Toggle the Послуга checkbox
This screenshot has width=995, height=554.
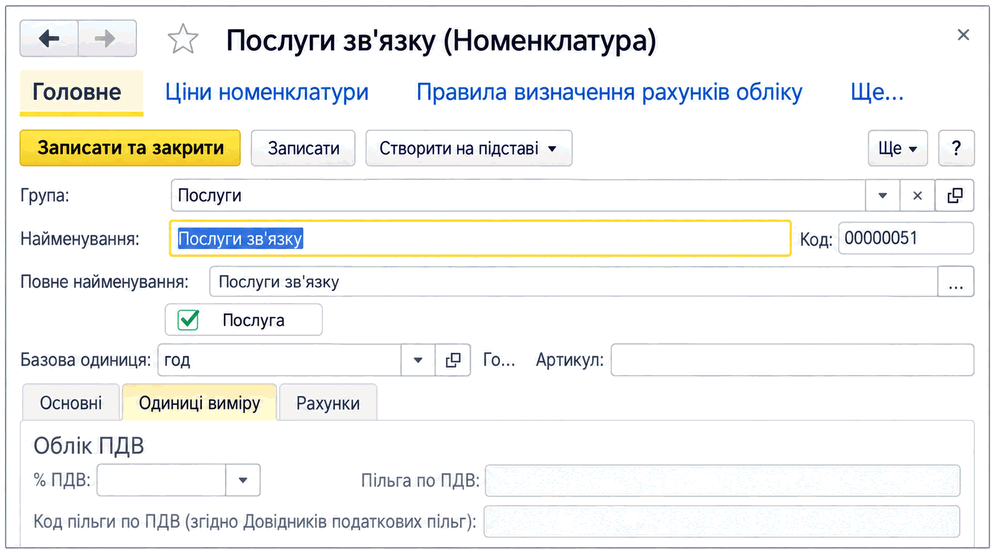(189, 320)
